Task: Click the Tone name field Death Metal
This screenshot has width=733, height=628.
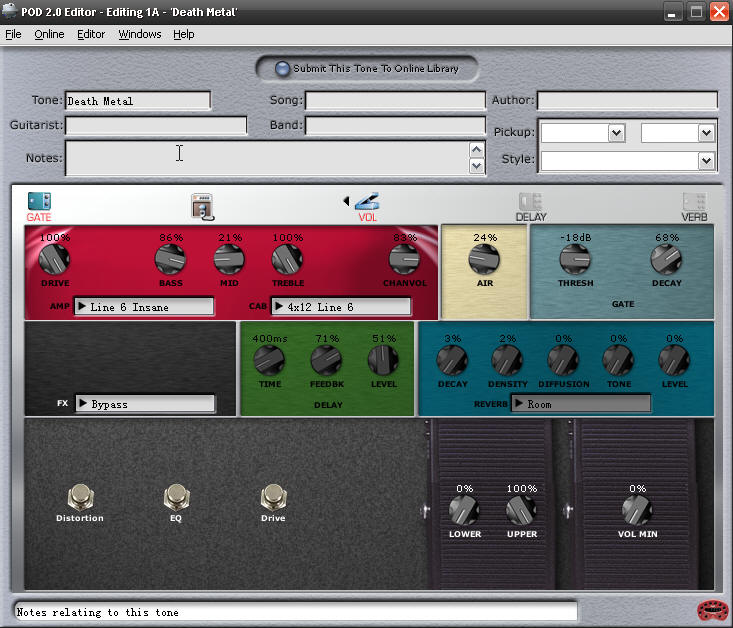Action: 138,101
